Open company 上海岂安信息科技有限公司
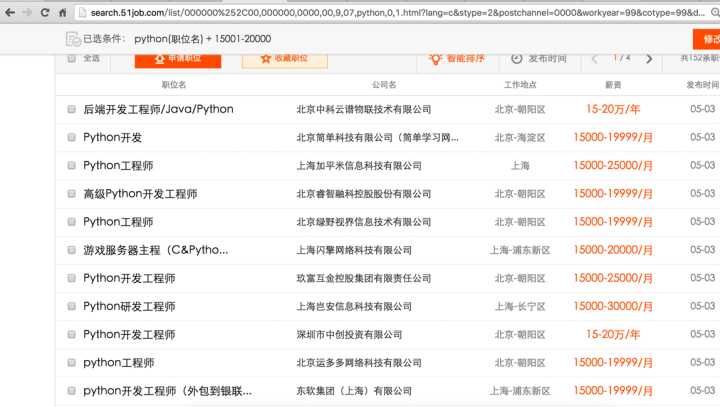Image resolution: width=720 pixels, height=407 pixels. pos(354,306)
